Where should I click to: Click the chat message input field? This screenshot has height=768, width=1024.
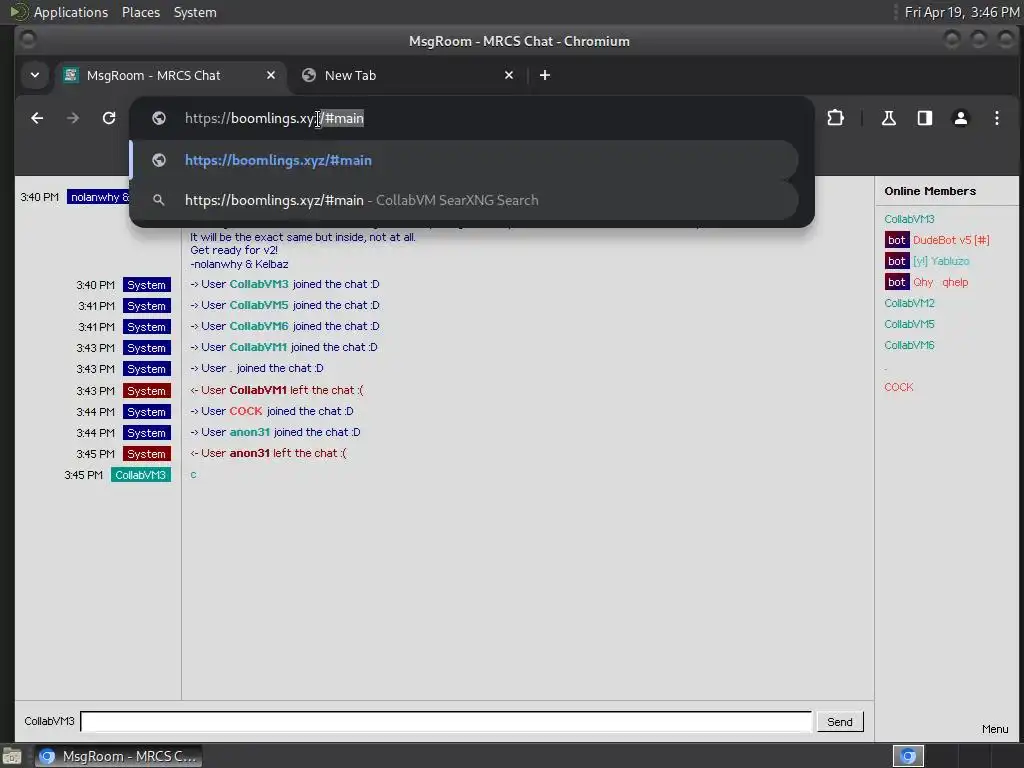point(446,722)
